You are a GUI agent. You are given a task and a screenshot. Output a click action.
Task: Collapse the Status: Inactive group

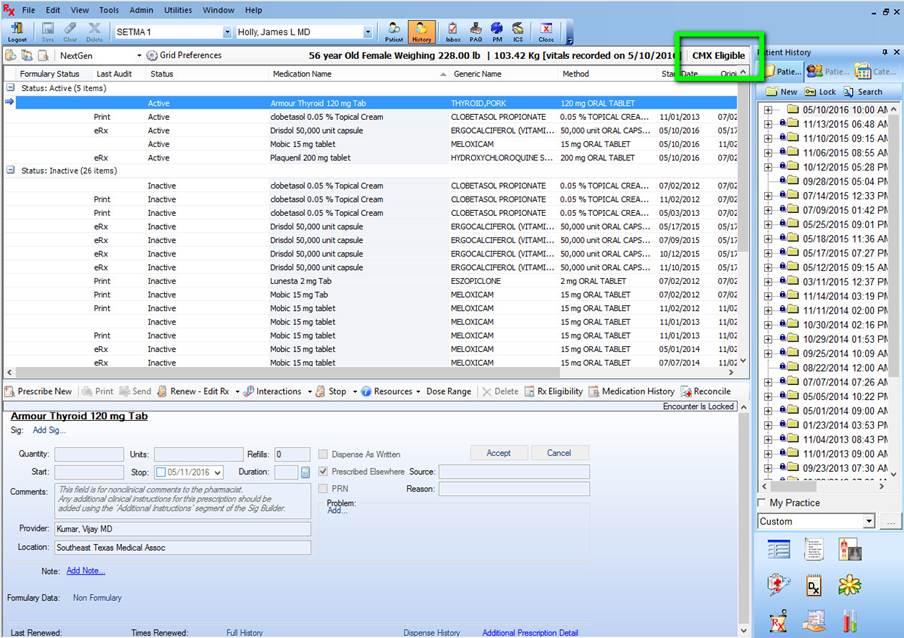coord(10,170)
